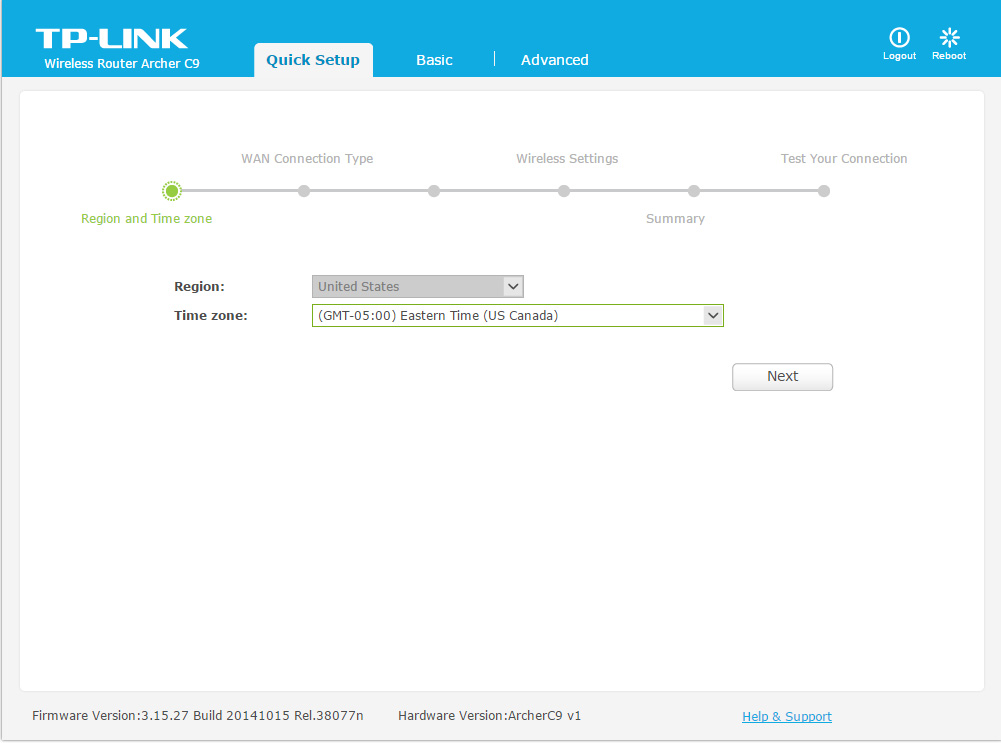
Task: Click the step dot under Wireless Settings
Action: click(x=564, y=191)
